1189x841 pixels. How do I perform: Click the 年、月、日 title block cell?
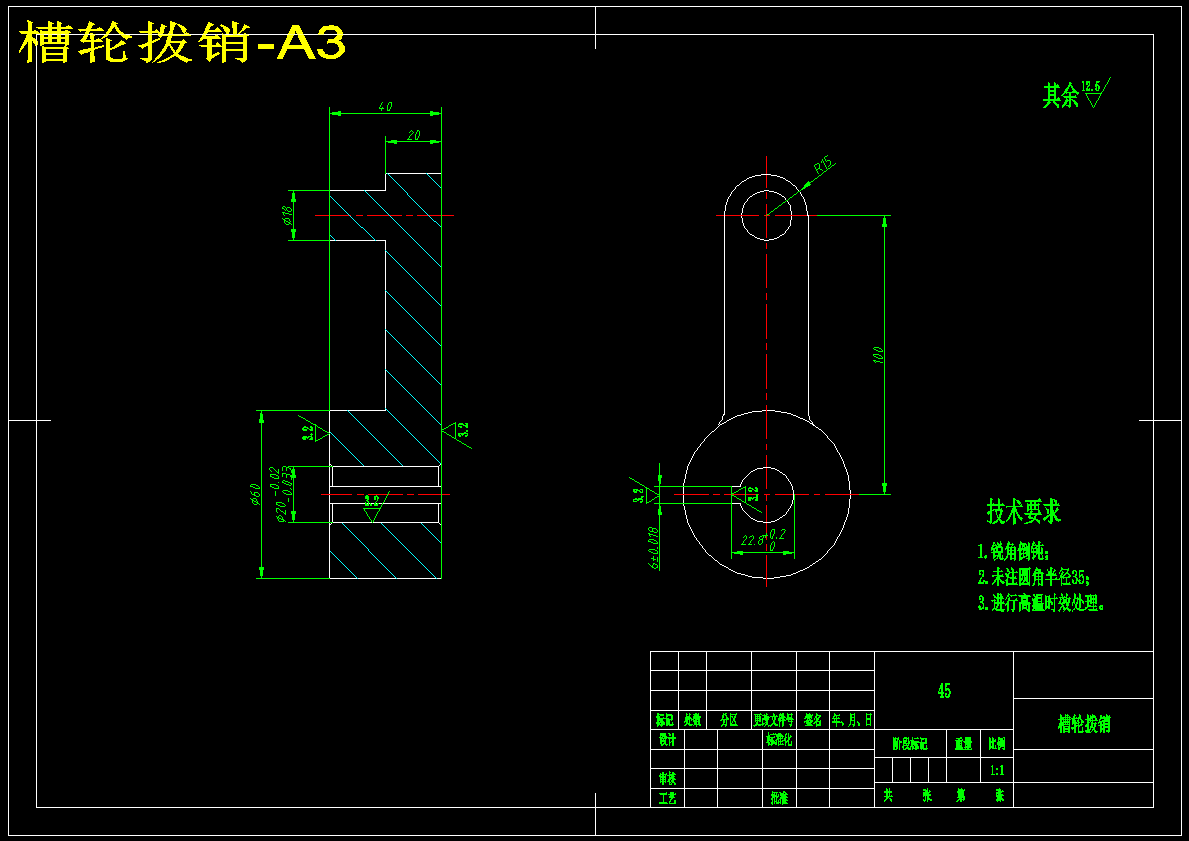pos(852,720)
